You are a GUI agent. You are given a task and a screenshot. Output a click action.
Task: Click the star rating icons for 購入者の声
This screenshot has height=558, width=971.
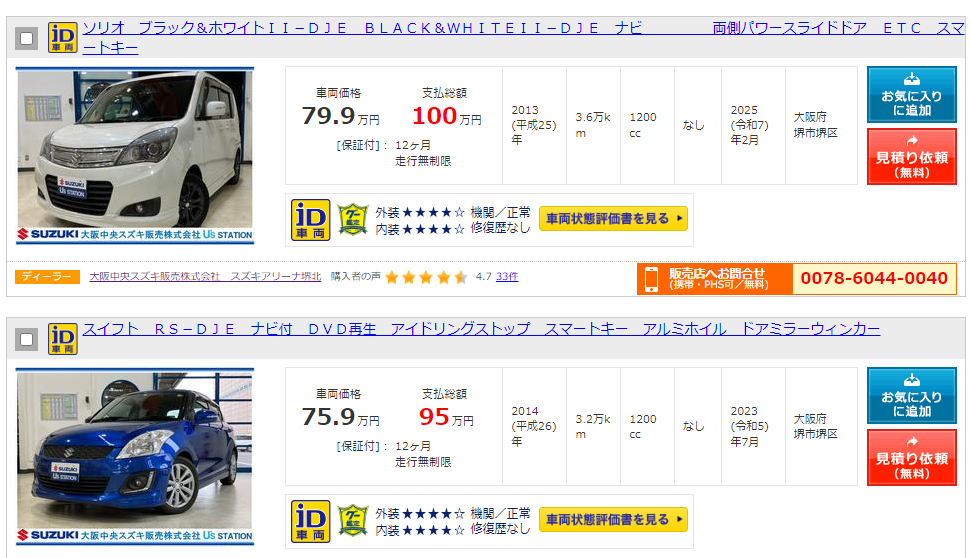click(x=426, y=277)
